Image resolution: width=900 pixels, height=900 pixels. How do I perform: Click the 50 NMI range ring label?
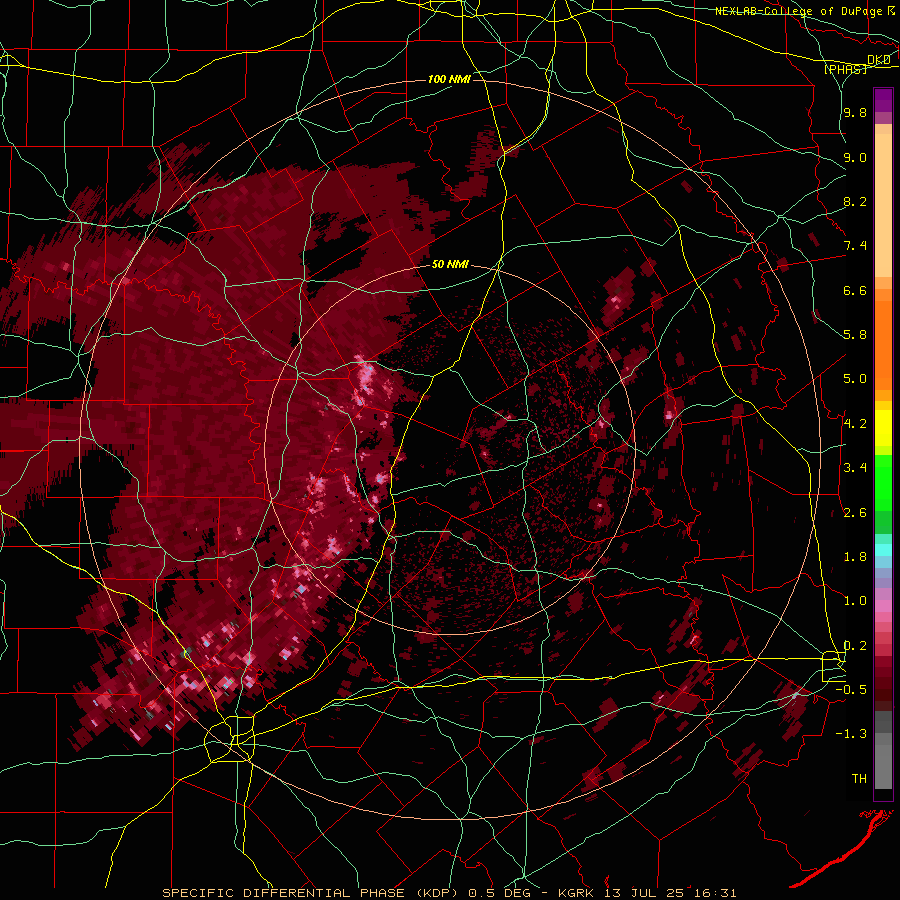point(451,265)
